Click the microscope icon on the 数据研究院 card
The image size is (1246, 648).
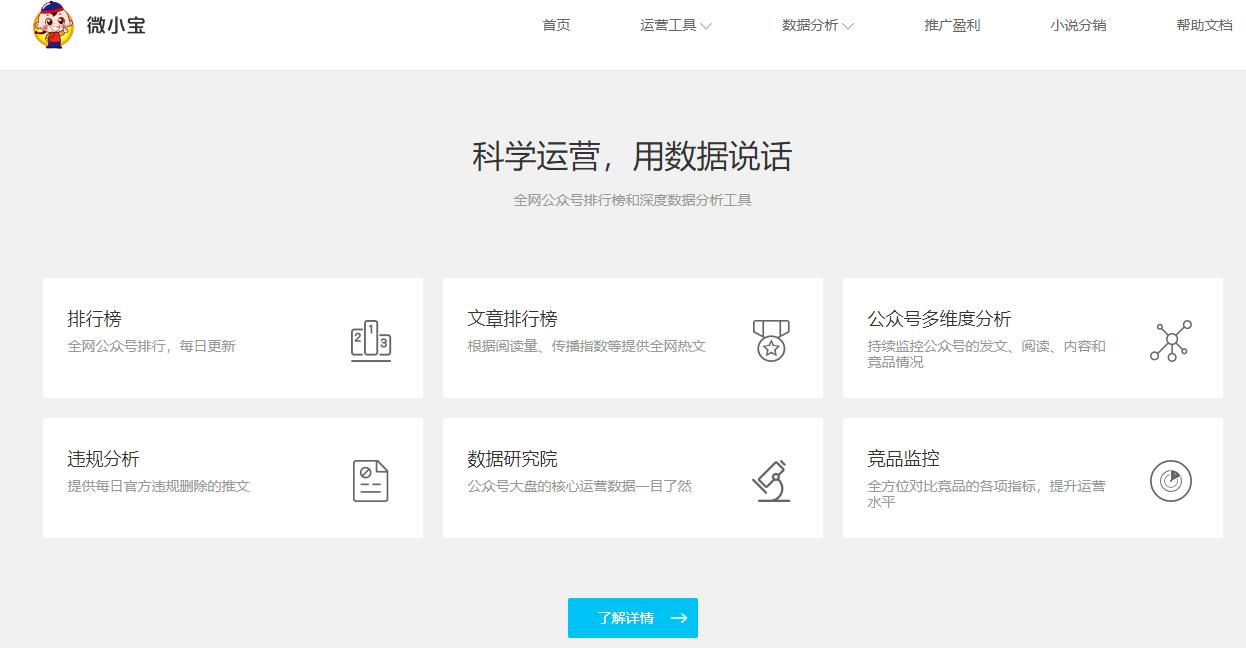point(770,480)
